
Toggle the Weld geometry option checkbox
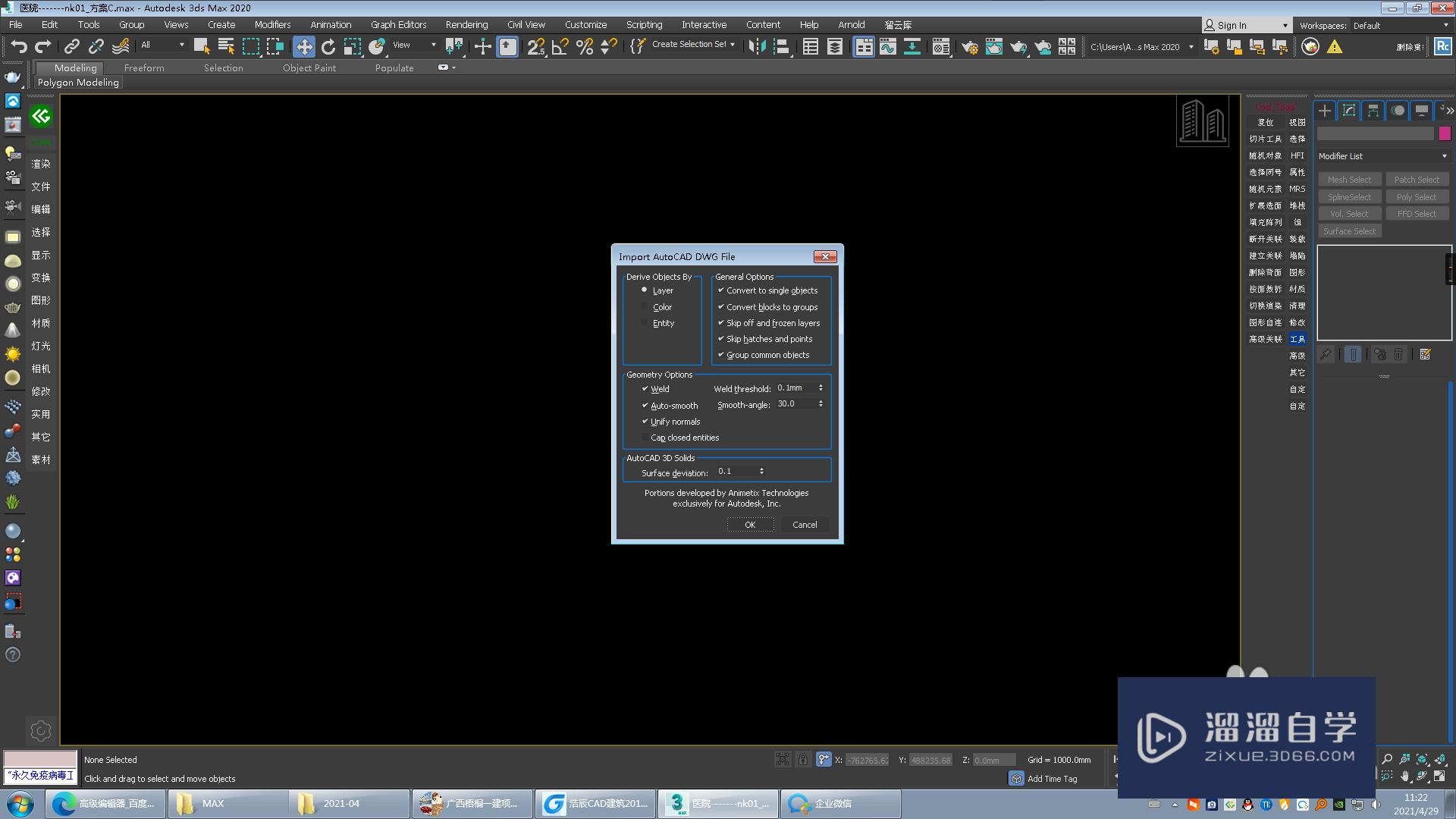pyautogui.click(x=646, y=388)
